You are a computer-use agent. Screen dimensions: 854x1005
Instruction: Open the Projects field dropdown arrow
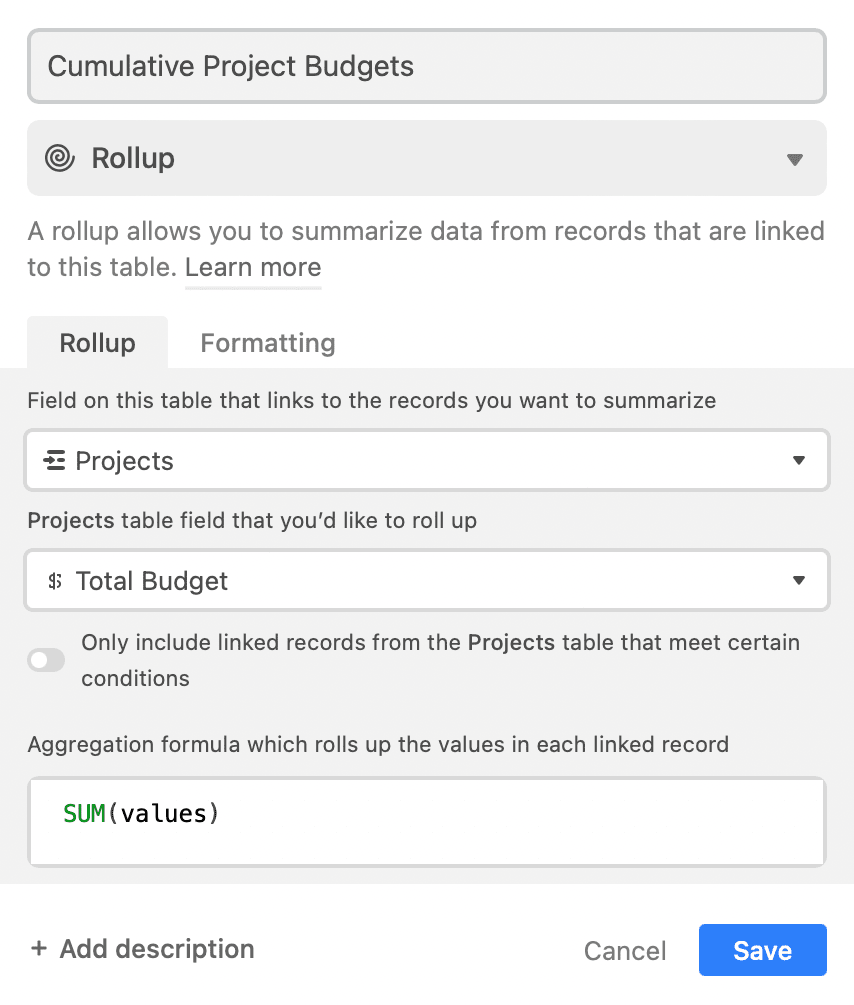click(x=799, y=460)
